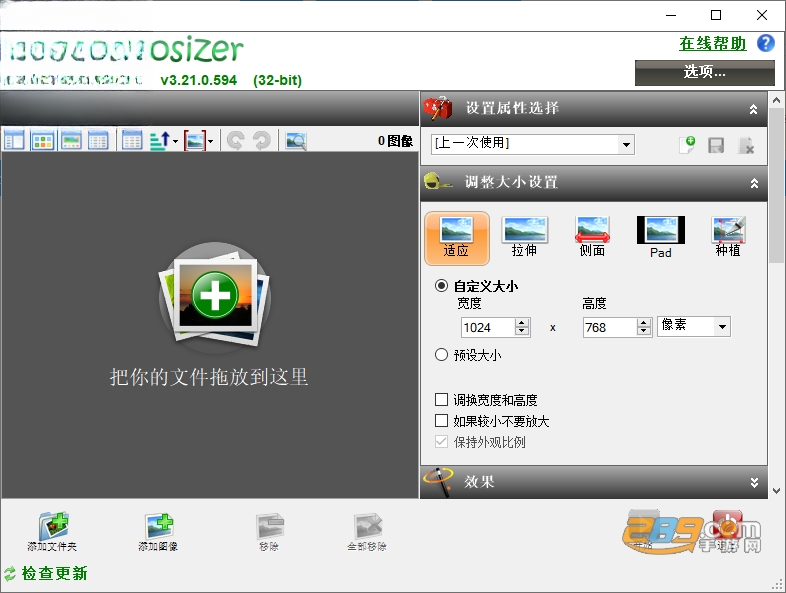This screenshot has width=786, height=593.
Task: Enable the 调换宽度和高度 checkbox
Action: (441, 400)
